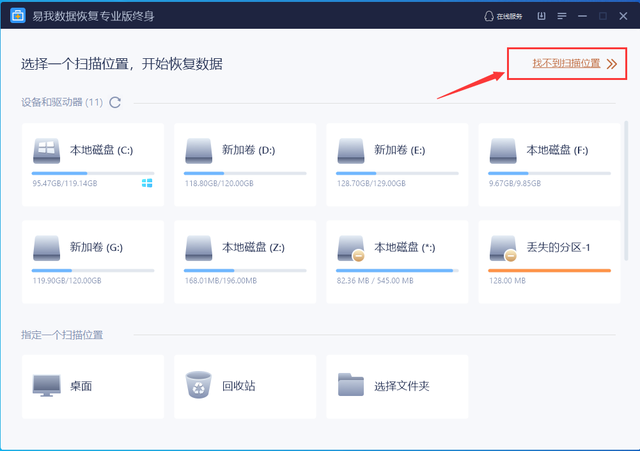
Task: Click the "新加卷 (E:)" label
Action: click(400, 150)
